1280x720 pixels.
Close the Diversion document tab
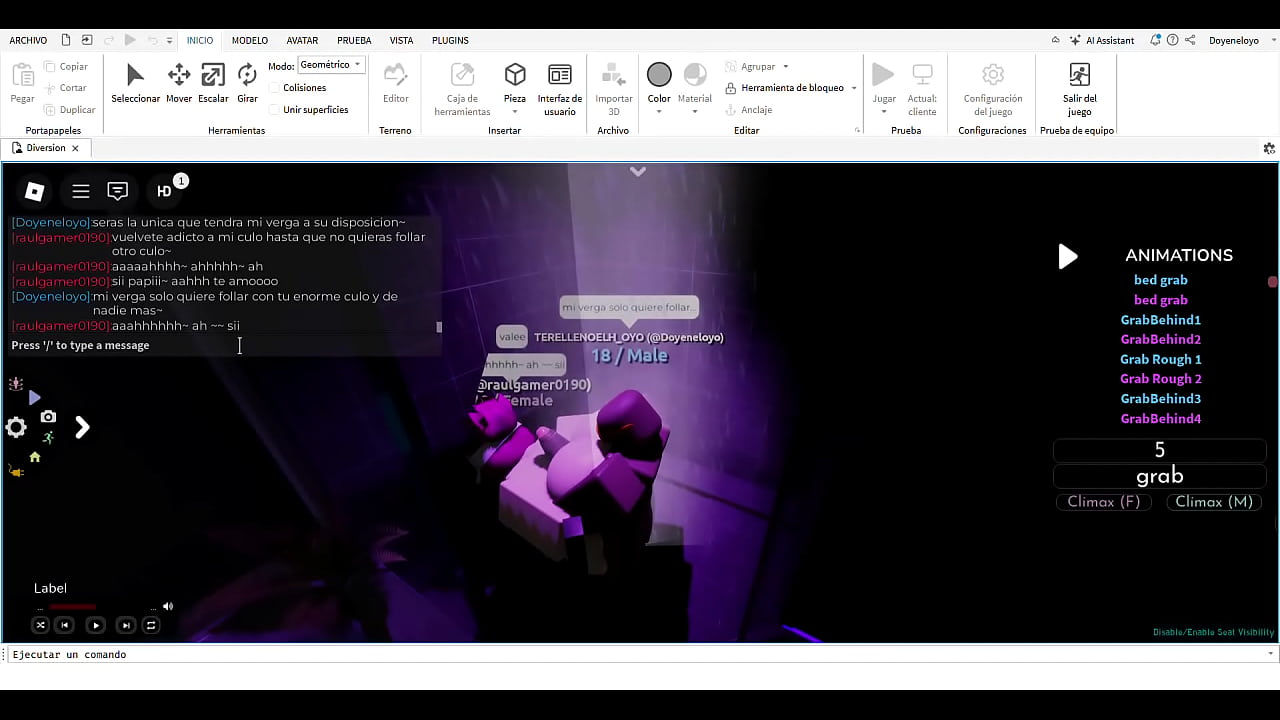tap(75, 148)
